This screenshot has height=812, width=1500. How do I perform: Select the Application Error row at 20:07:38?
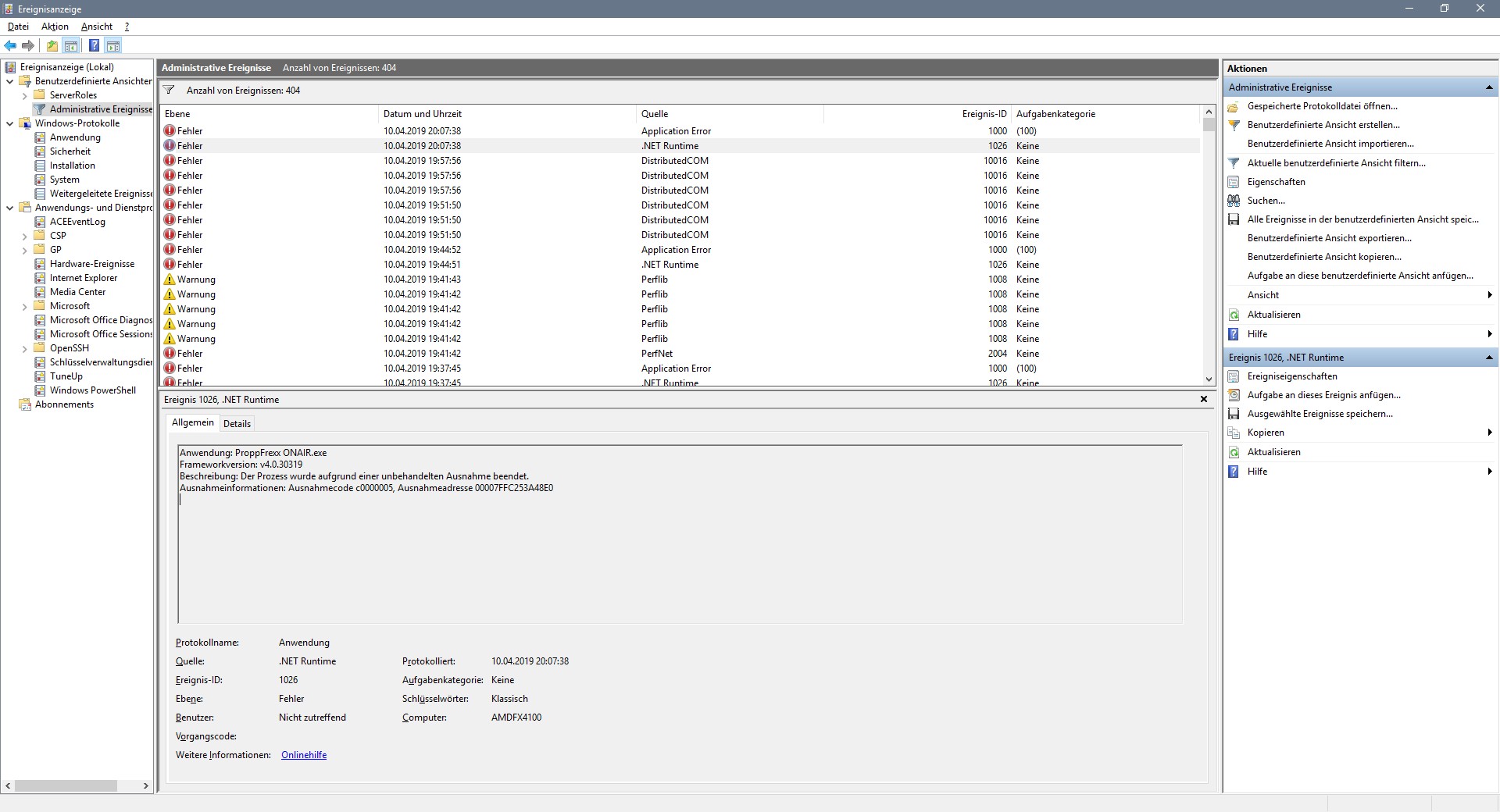pos(680,131)
